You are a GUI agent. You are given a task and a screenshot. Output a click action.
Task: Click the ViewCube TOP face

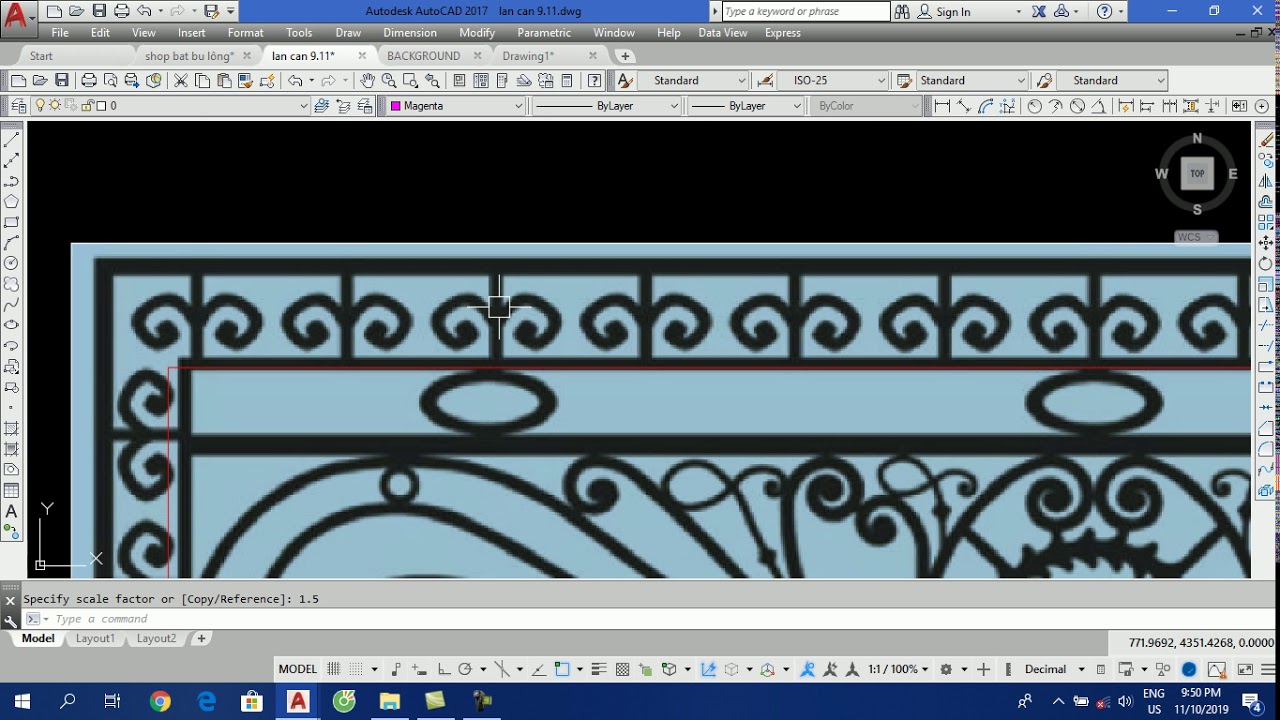coord(1197,174)
